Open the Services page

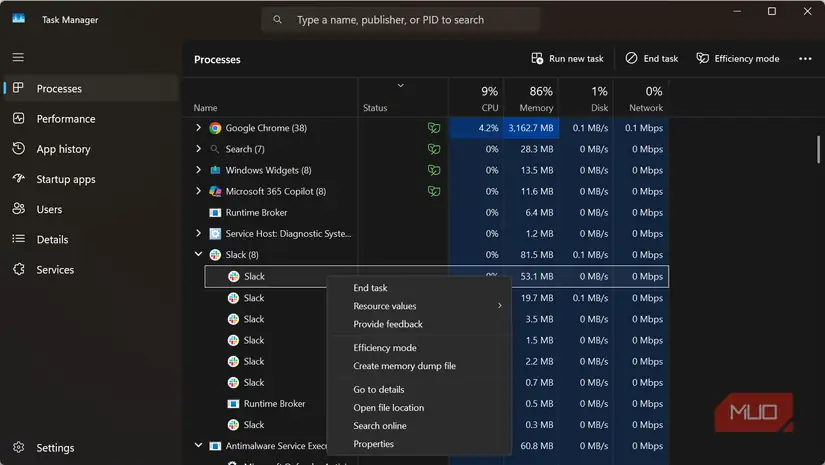coord(55,269)
